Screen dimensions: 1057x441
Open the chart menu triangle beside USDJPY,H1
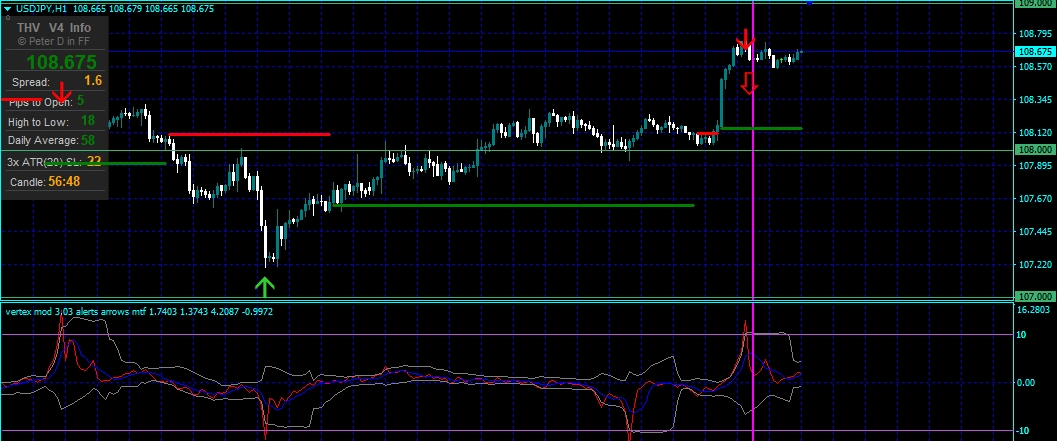click(7, 9)
